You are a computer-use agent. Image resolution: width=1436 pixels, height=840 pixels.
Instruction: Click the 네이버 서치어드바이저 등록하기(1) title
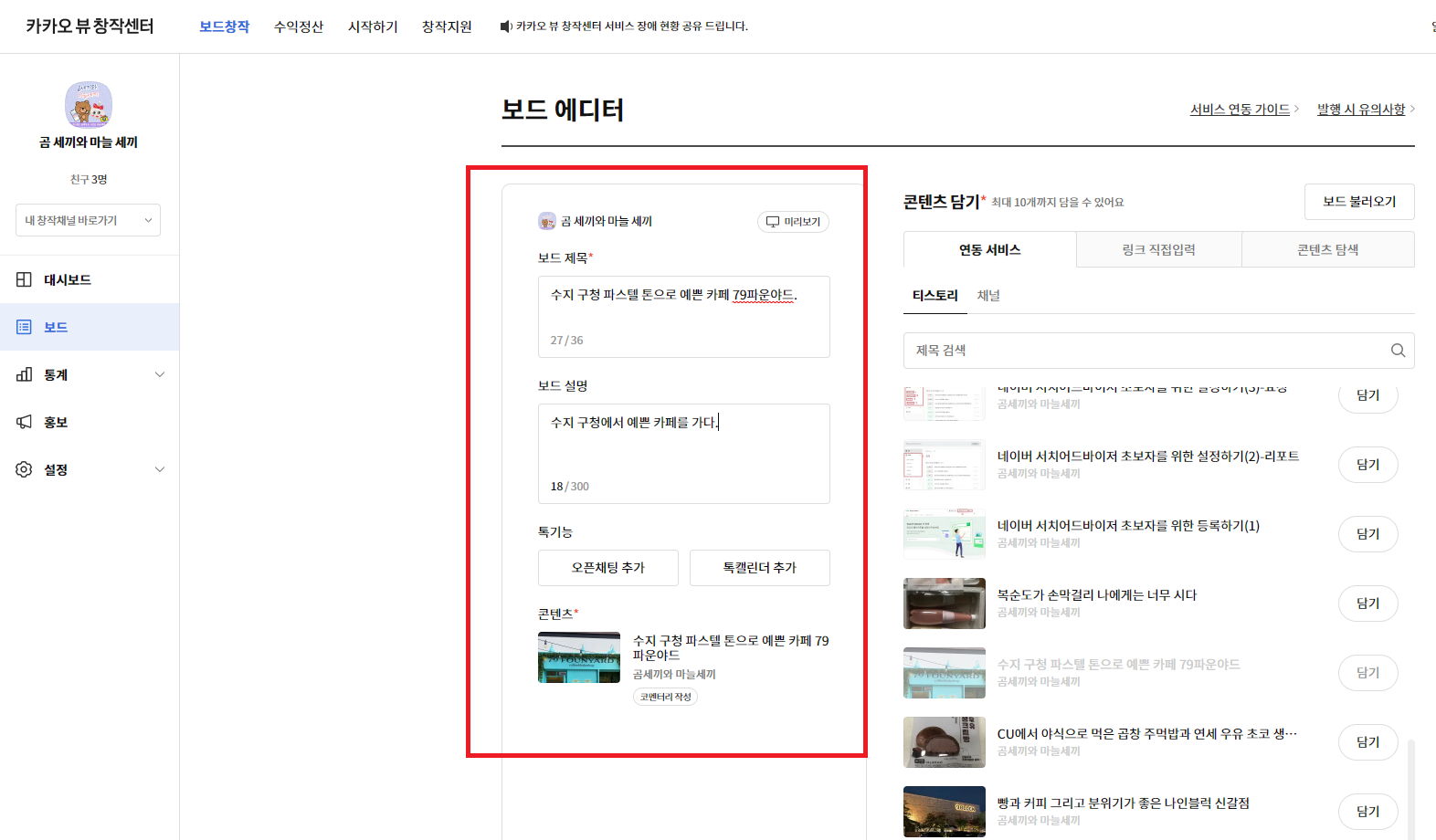tap(1128, 526)
